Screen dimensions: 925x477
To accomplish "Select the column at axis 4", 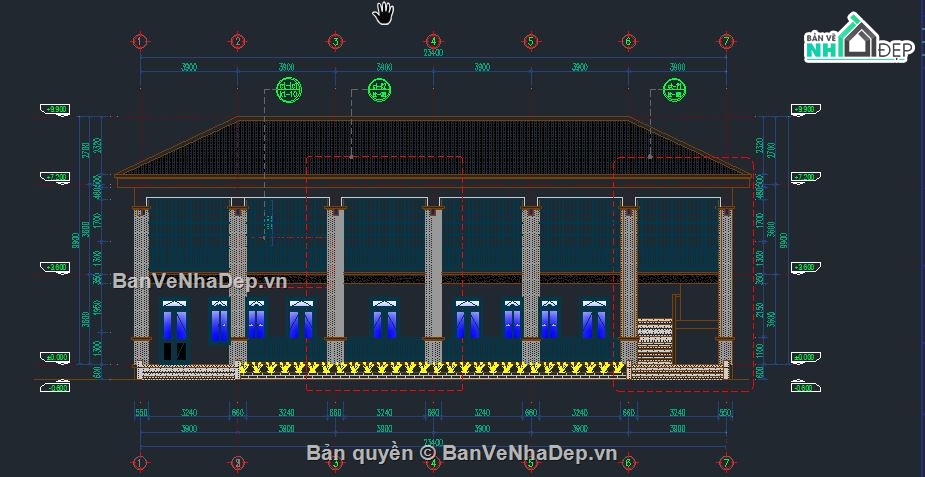I will 433,285.
